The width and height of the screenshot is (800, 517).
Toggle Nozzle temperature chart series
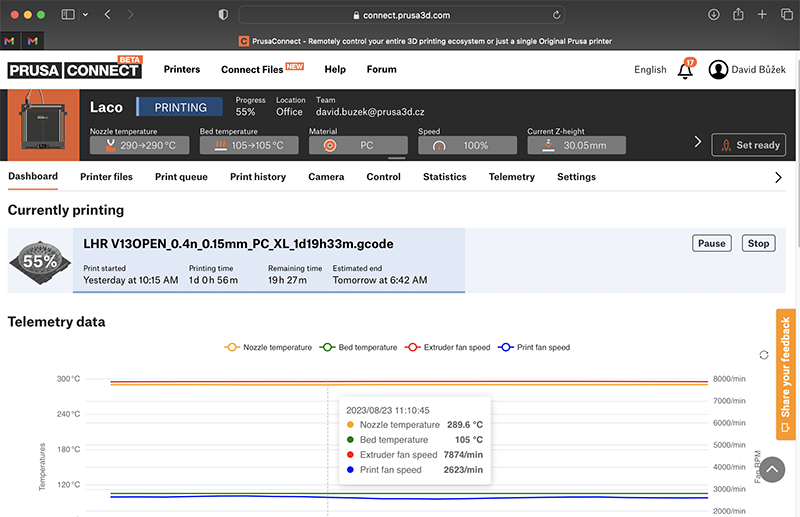(268, 347)
